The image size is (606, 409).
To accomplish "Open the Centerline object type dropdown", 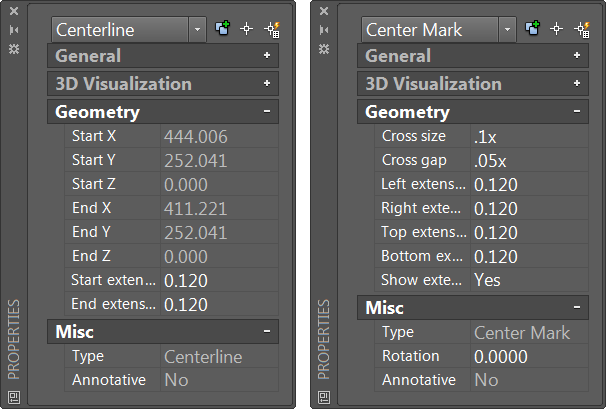I will 197,30.
